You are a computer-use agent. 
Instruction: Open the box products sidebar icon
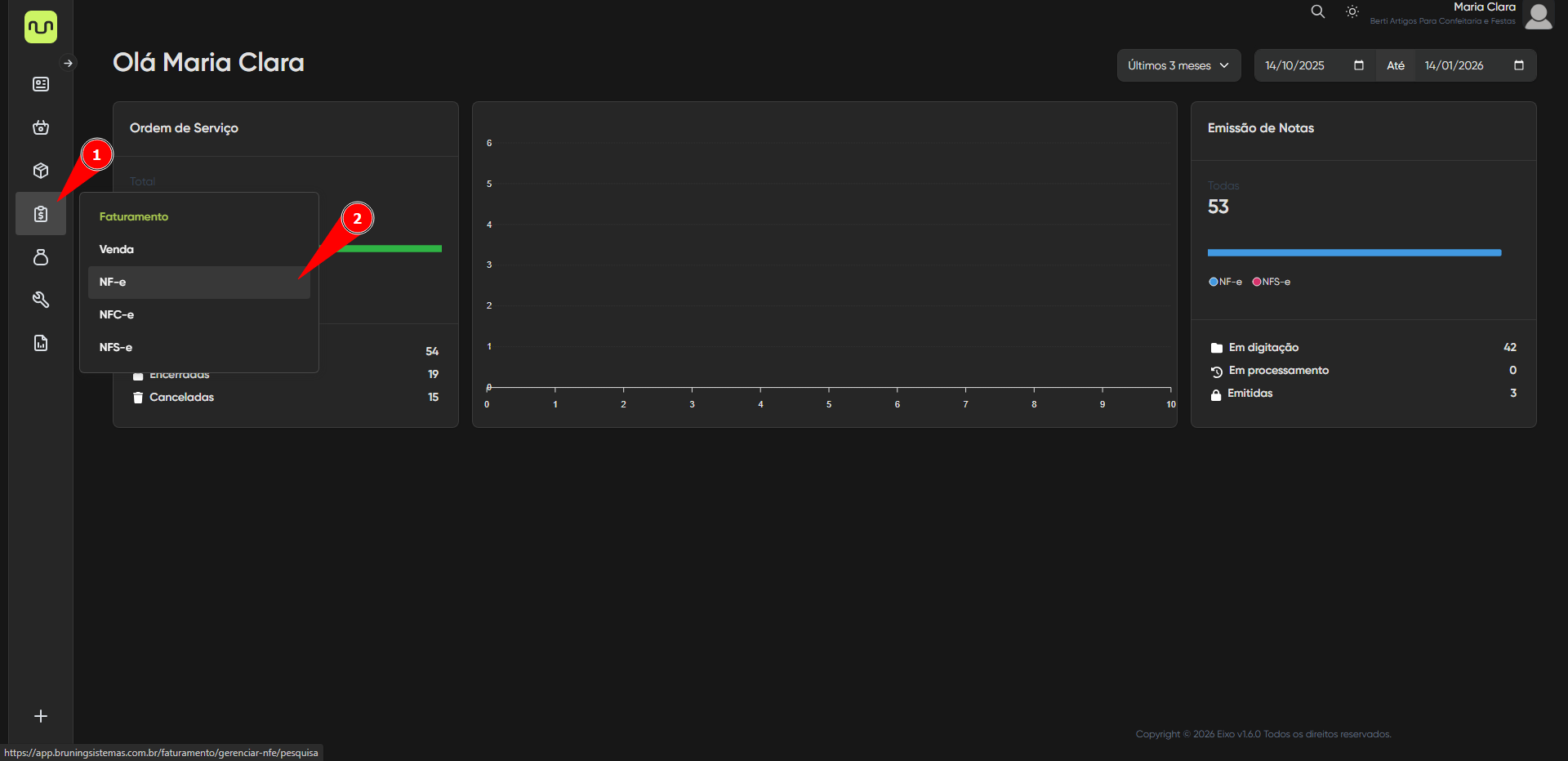click(x=41, y=171)
